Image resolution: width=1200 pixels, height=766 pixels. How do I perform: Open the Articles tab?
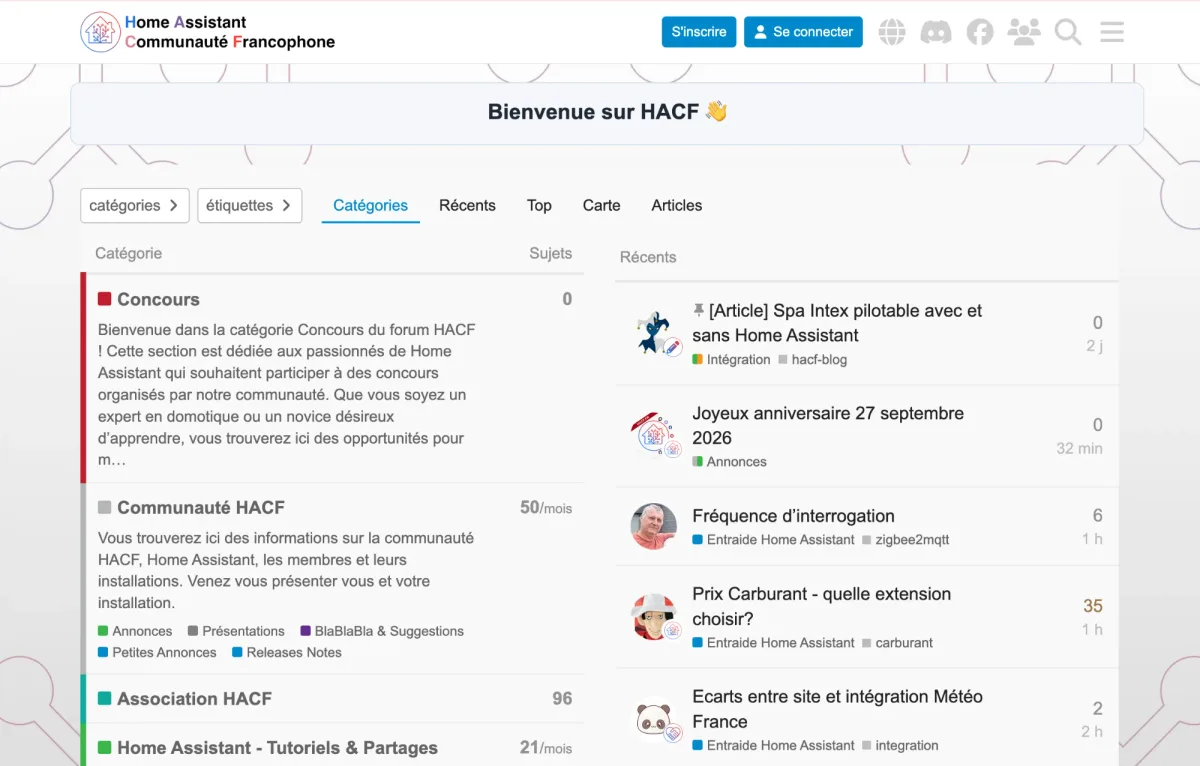[x=677, y=205]
